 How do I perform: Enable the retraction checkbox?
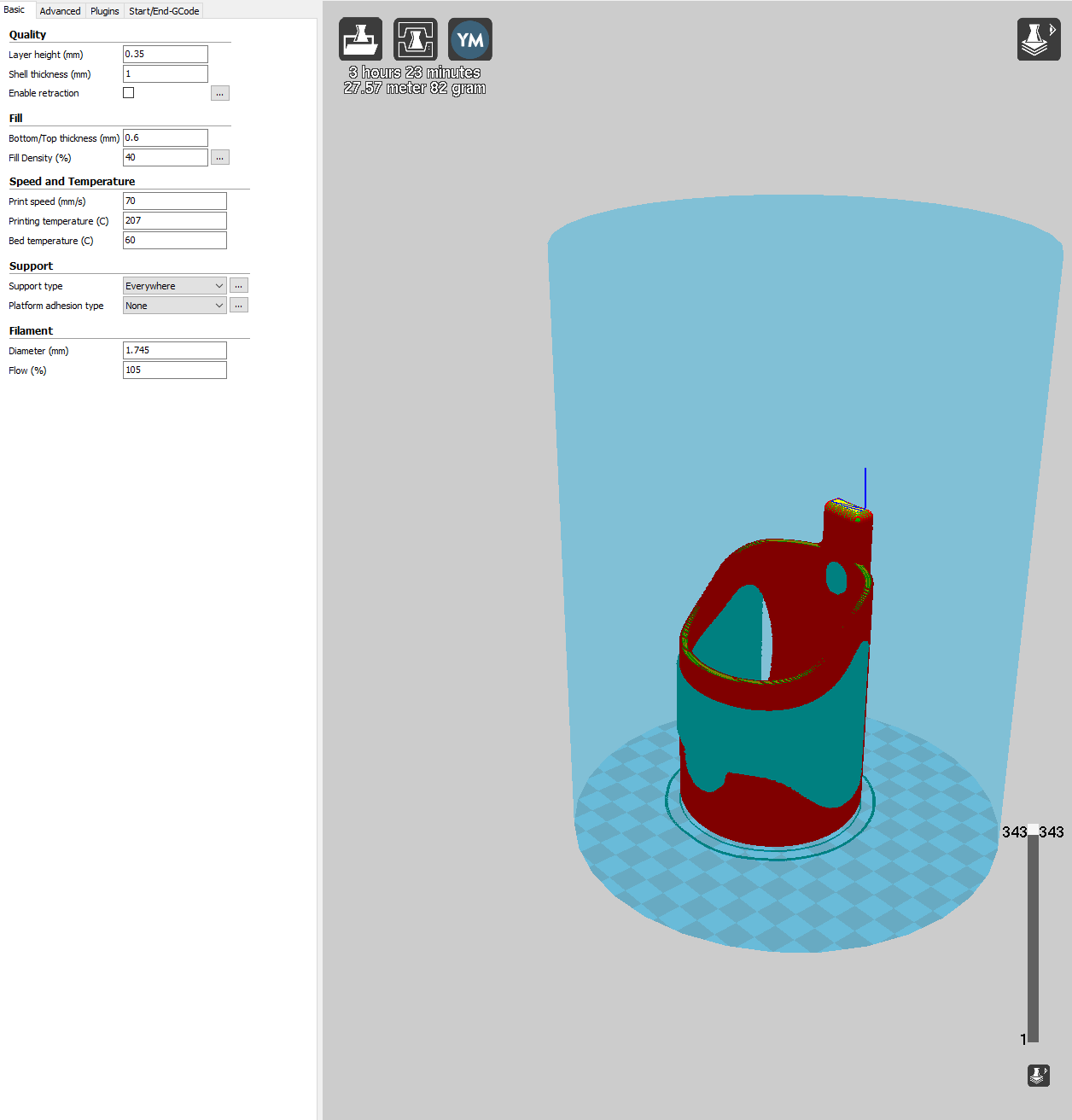pyautogui.click(x=128, y=91)
